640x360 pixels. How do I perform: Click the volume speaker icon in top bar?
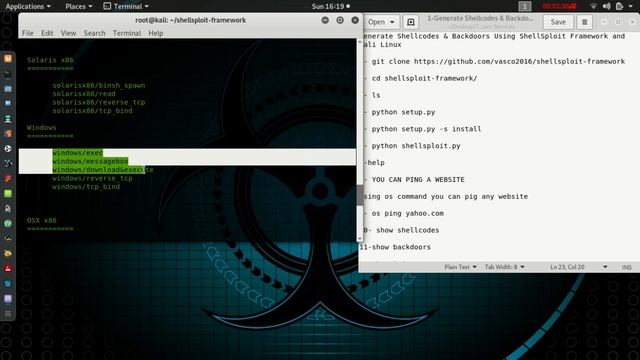pos(607,6)
